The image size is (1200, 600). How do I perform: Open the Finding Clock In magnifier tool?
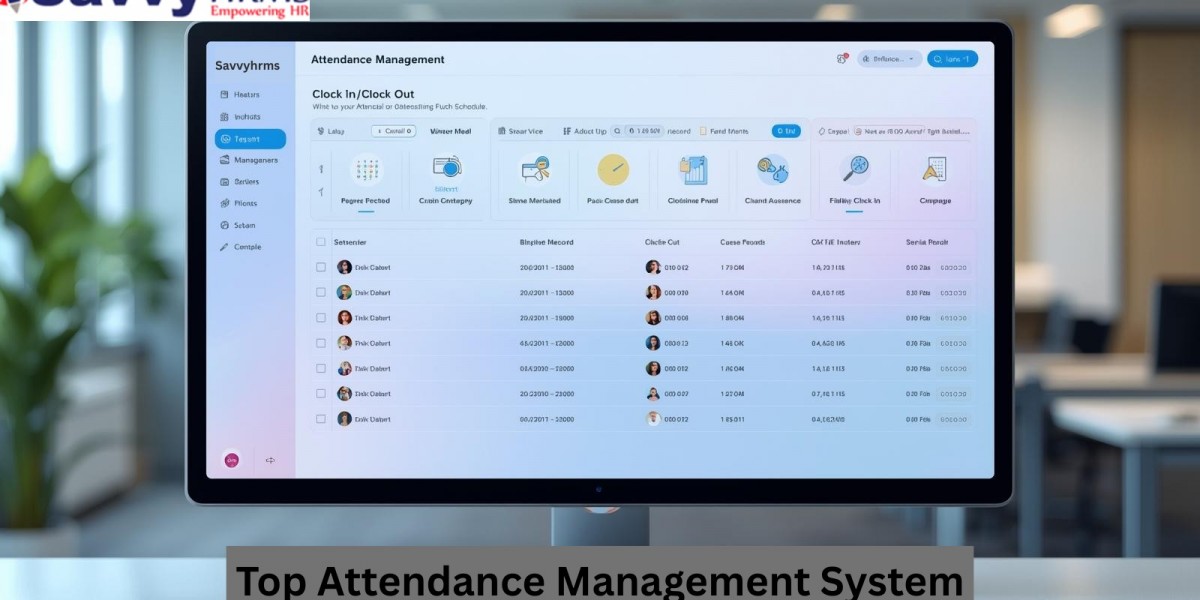(x=857, y=167)
